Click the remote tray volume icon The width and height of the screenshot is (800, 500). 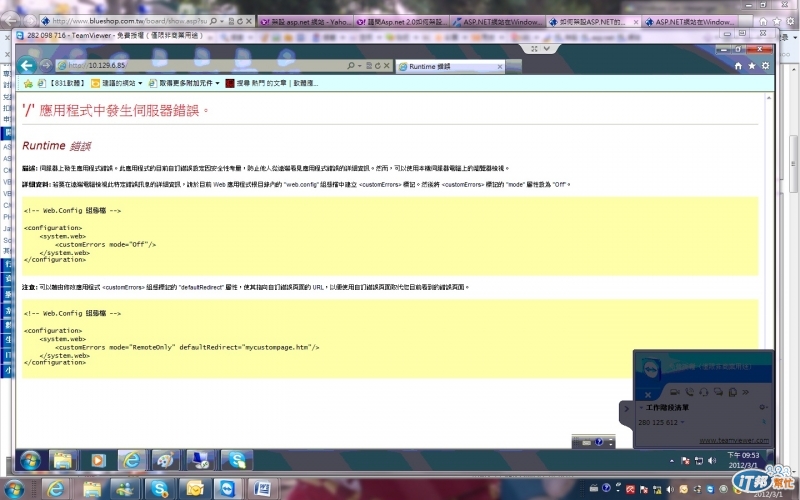pyautogui.click(x=712, y=461)
